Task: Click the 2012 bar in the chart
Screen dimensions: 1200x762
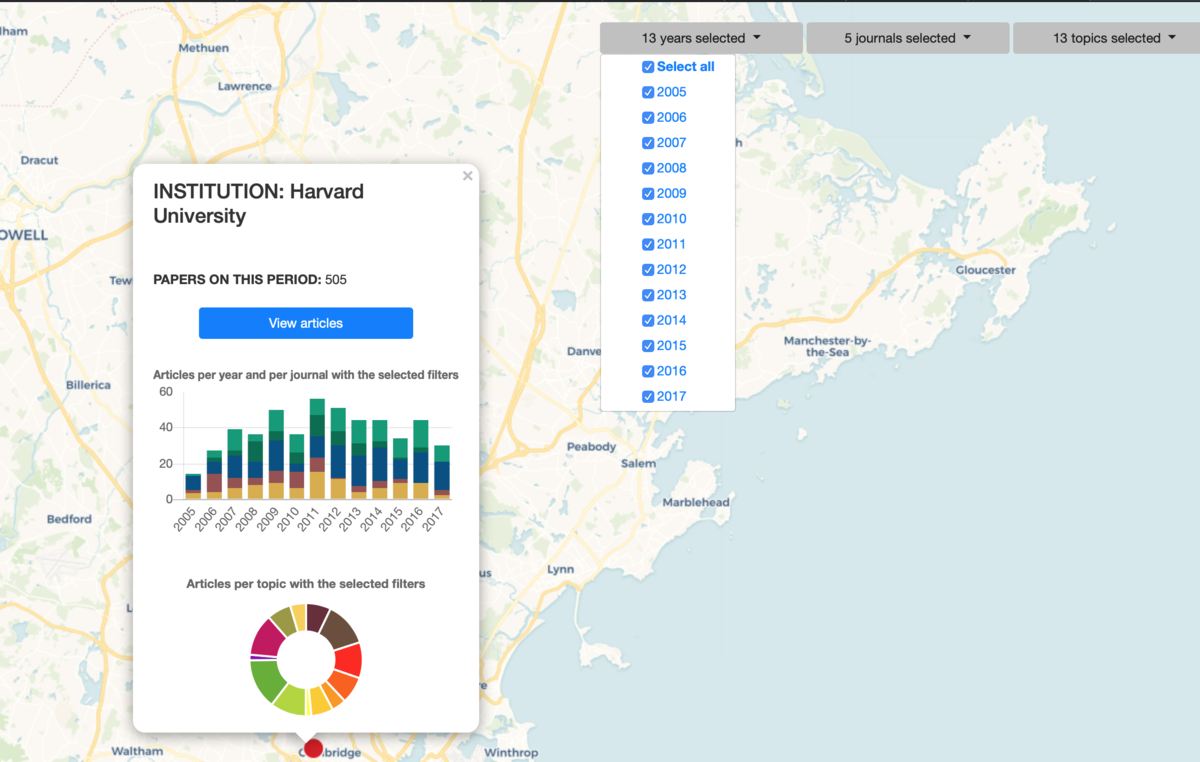Action: (x=338, y=453)
